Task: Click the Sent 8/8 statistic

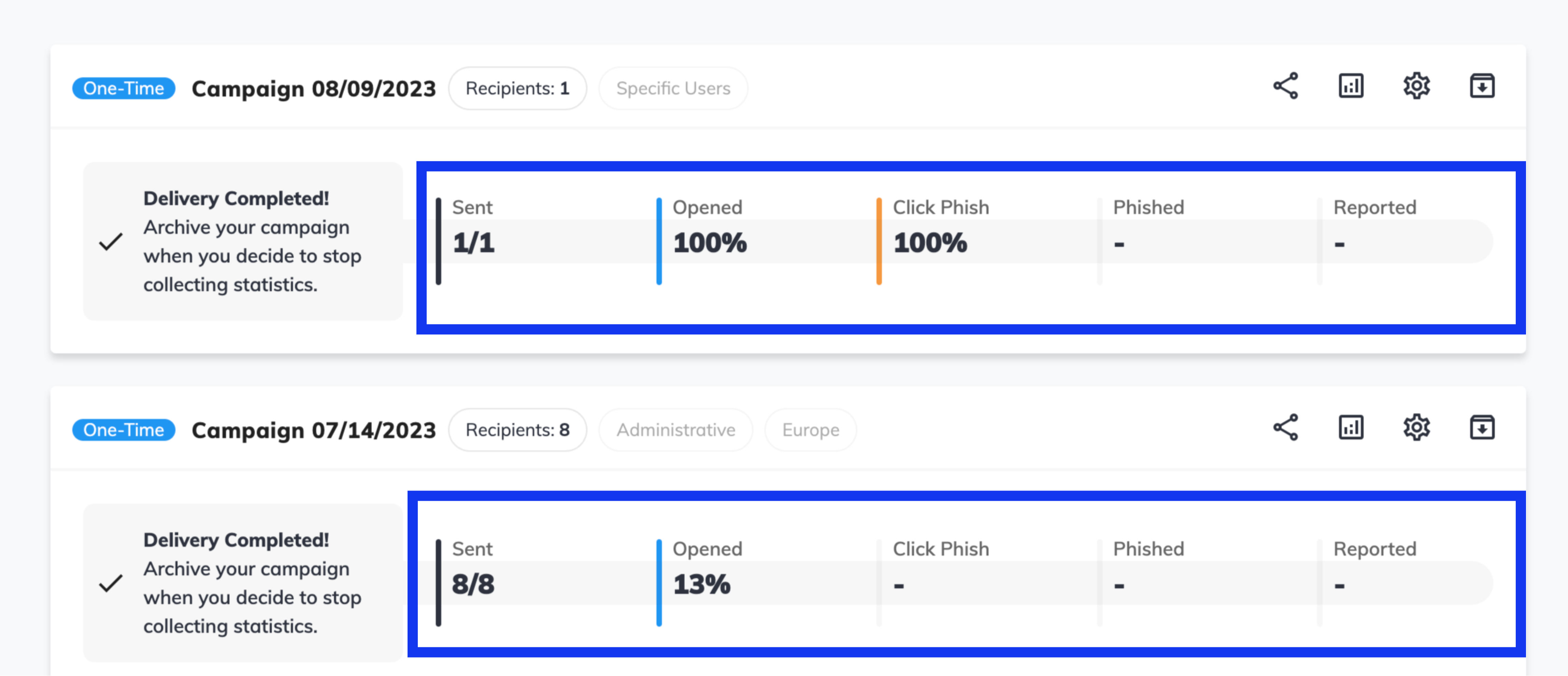Action: pyautogui.click(x=473, y=584)
